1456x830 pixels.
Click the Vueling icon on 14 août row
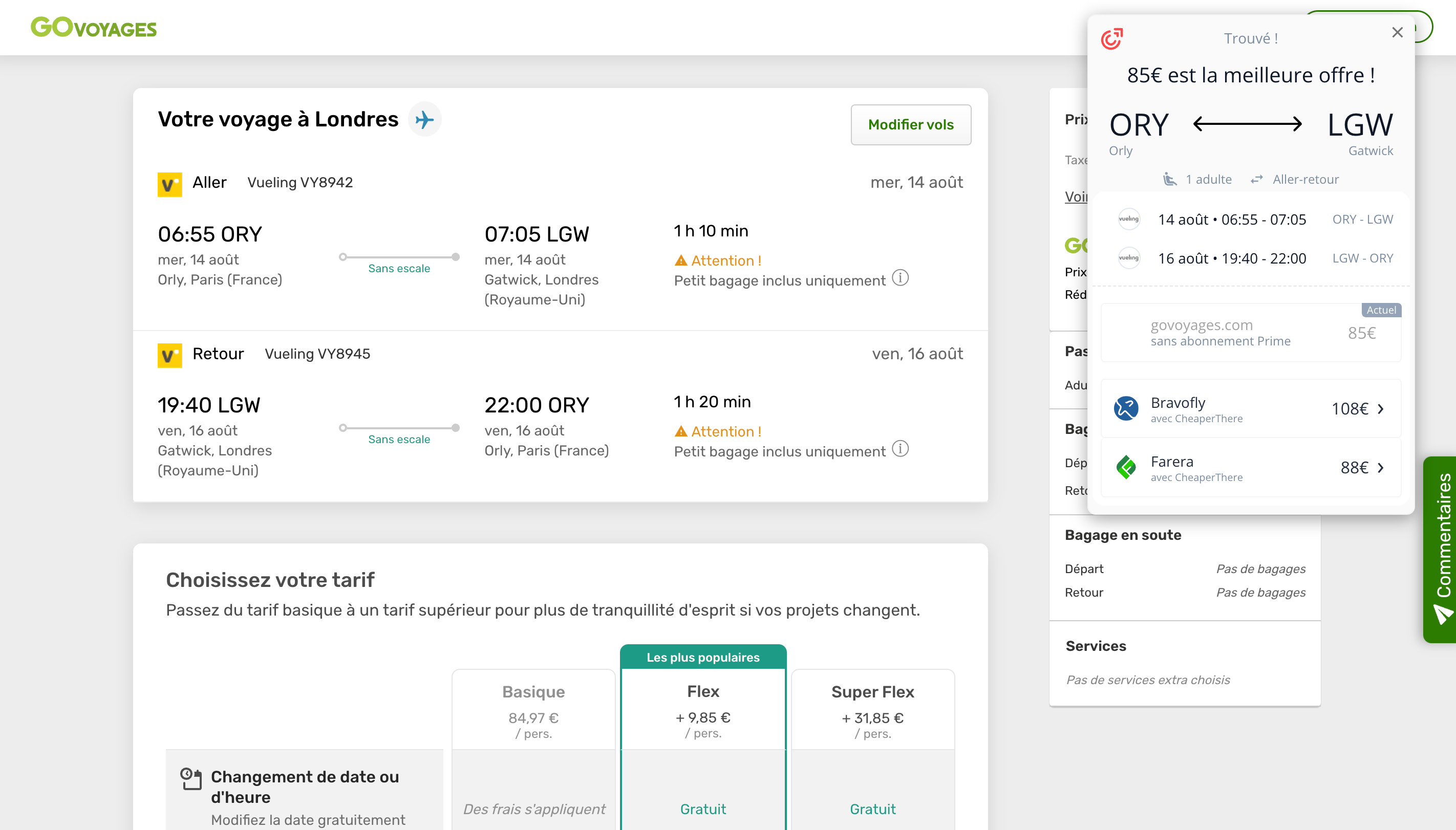1129,219
